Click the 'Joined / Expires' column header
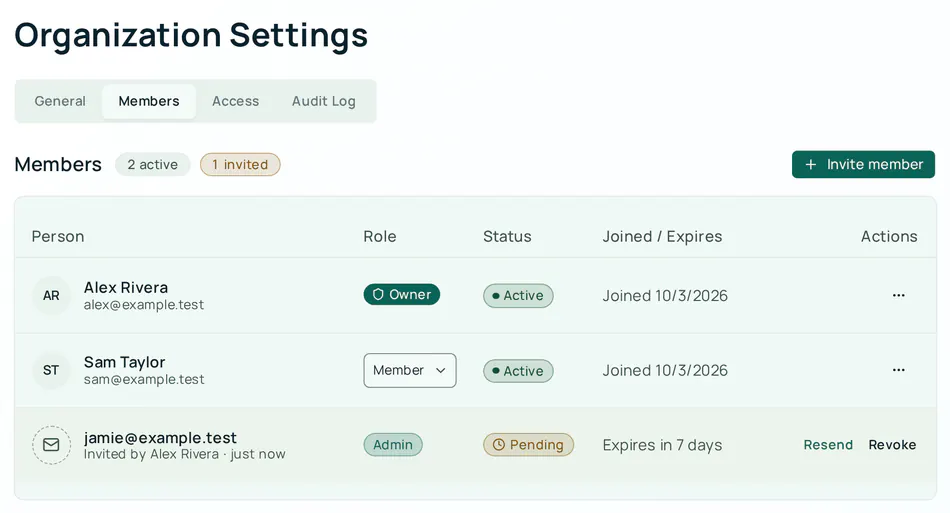This screenshot has width=950, height=513. click(662, 236)
